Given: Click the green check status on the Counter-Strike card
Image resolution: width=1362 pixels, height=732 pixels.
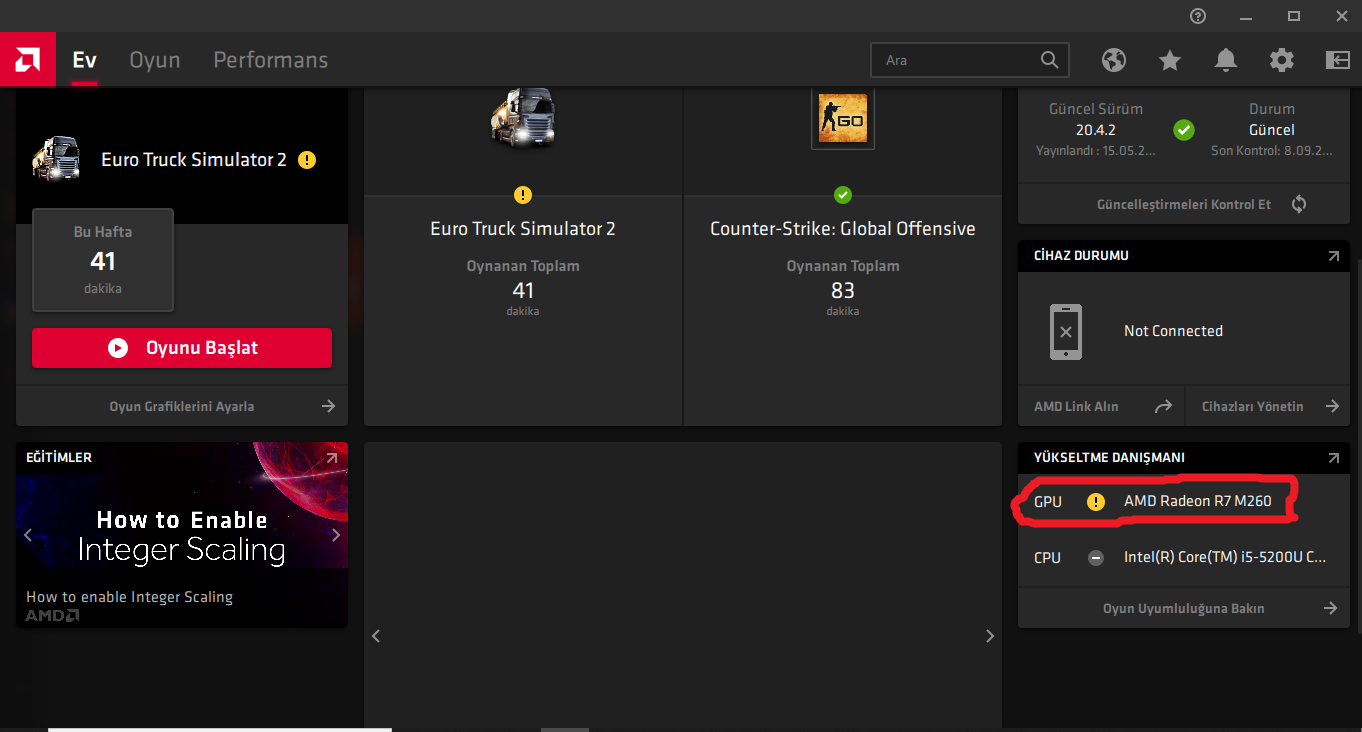Looking at the screenshot, I should pyautogui.click(x=843, y=195).
